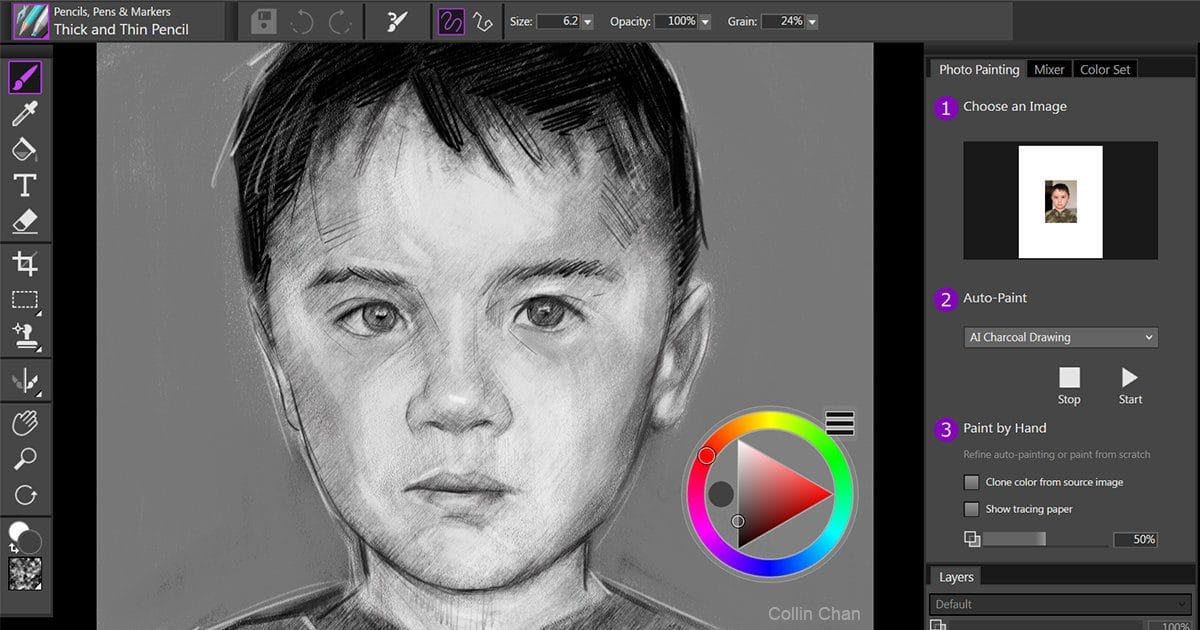This screenshot has height=630, width=1200.
Task: Adjust the tracing paper opacity slider
Action: [x=1045, y=539]
